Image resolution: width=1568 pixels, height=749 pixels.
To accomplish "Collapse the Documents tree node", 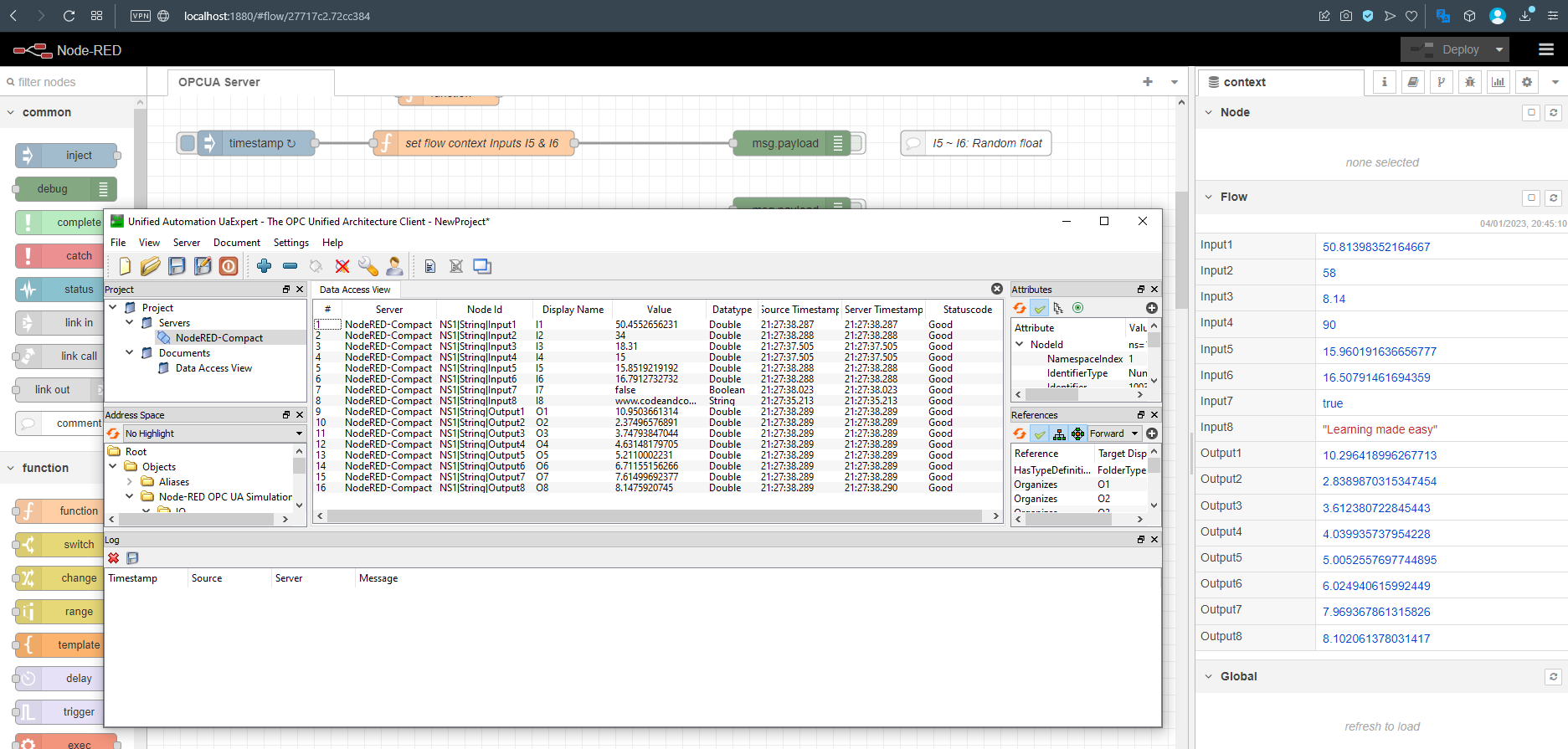I will (130, 352).
